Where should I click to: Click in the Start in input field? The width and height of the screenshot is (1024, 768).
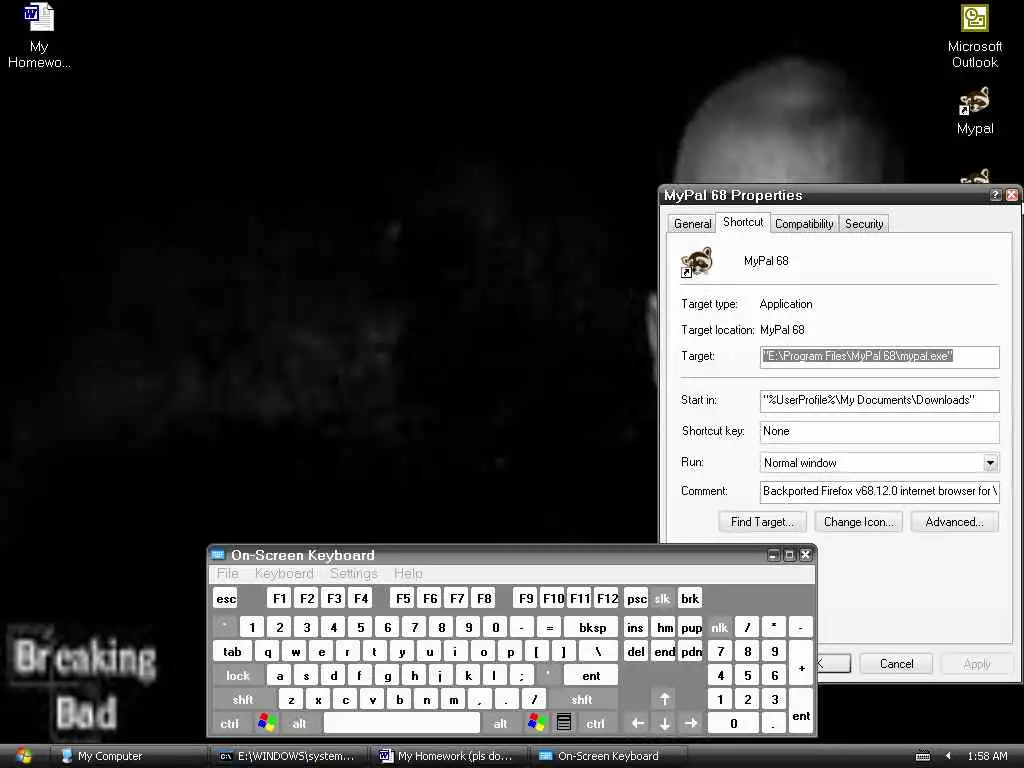click(879, 400)
